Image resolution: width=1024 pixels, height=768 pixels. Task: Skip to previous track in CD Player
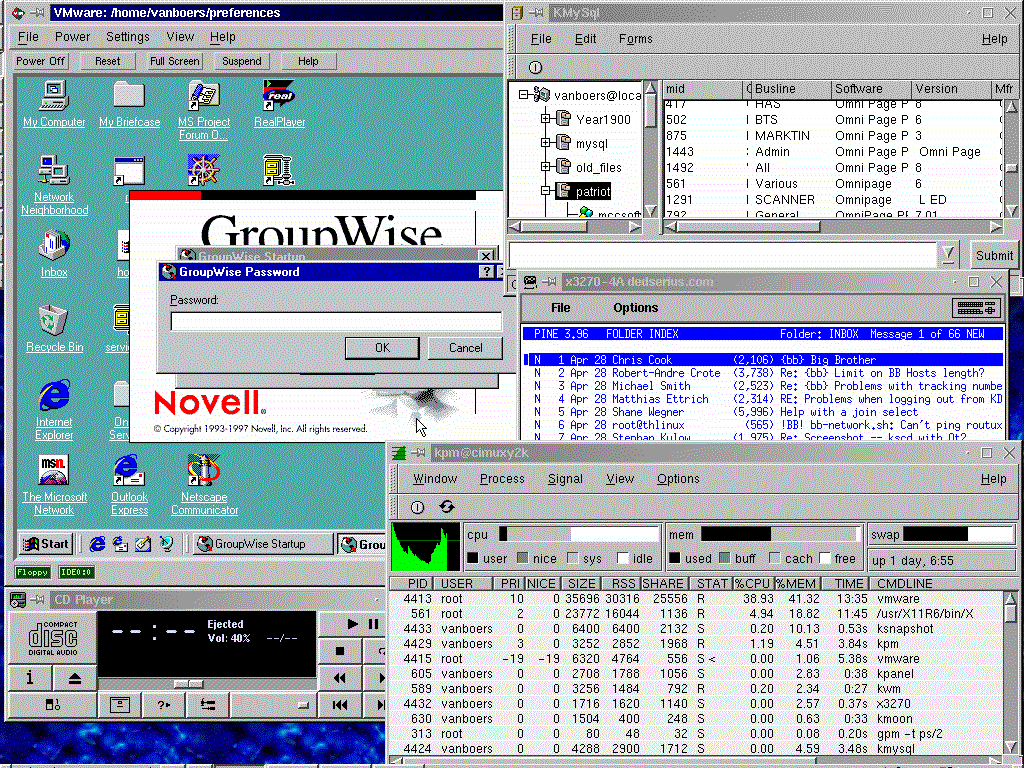pos(339,705)
